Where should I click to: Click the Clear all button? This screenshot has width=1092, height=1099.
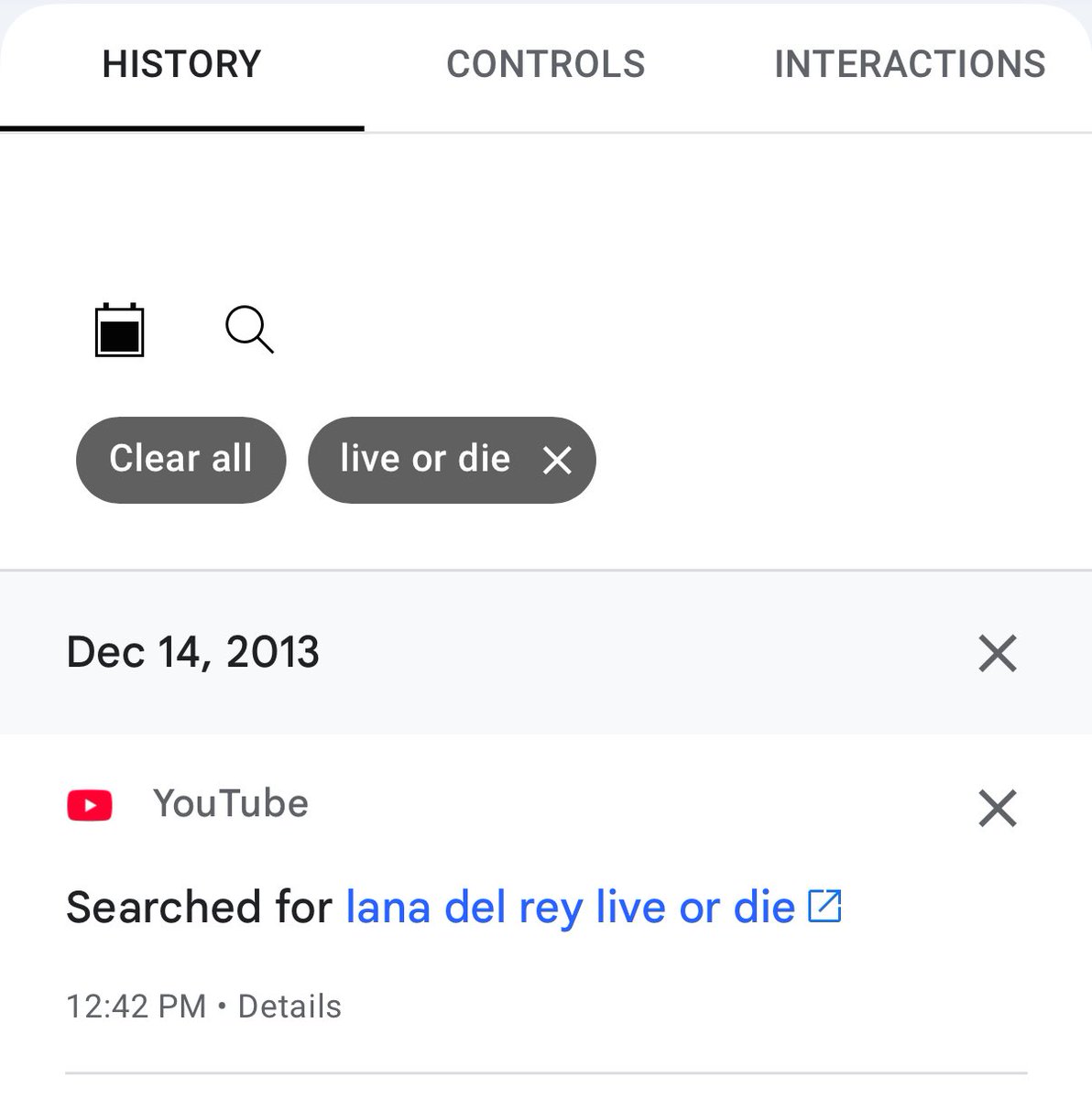click(x=180, y=460)
